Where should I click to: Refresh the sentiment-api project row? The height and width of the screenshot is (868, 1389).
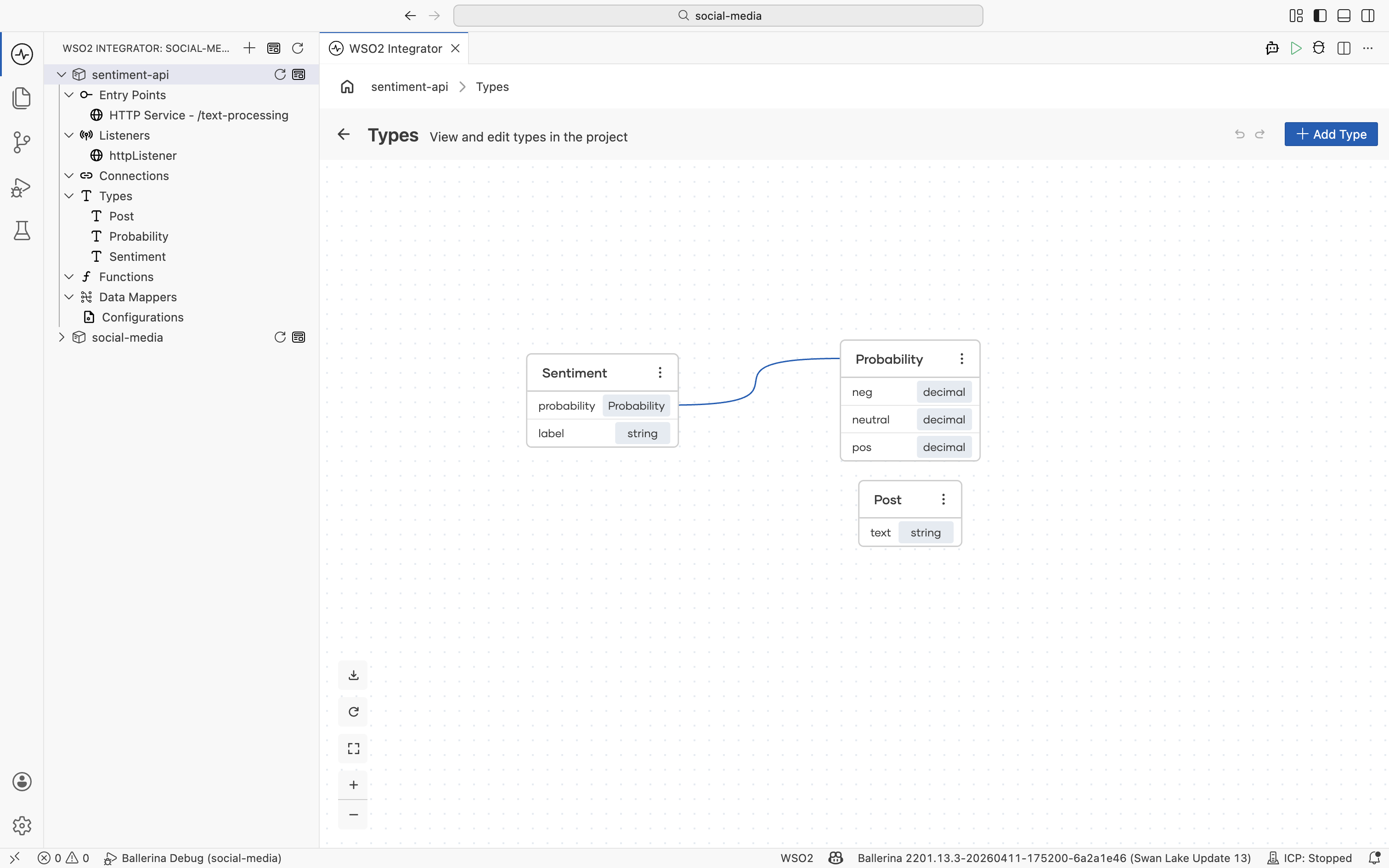coord(280,74)
